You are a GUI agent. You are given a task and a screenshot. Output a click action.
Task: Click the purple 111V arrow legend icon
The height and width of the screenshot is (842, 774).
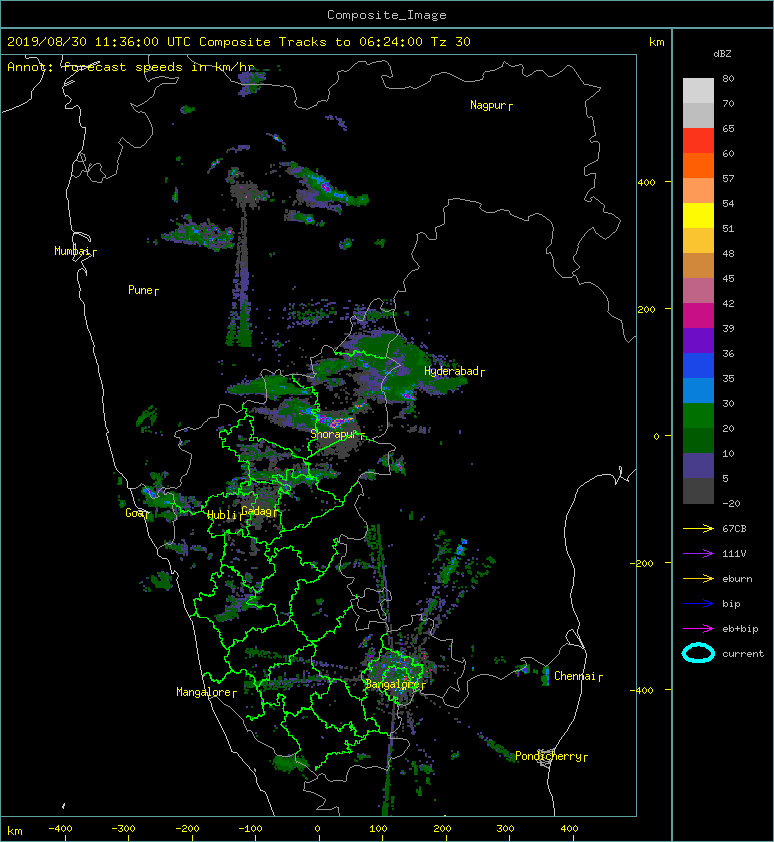(698, 554)
